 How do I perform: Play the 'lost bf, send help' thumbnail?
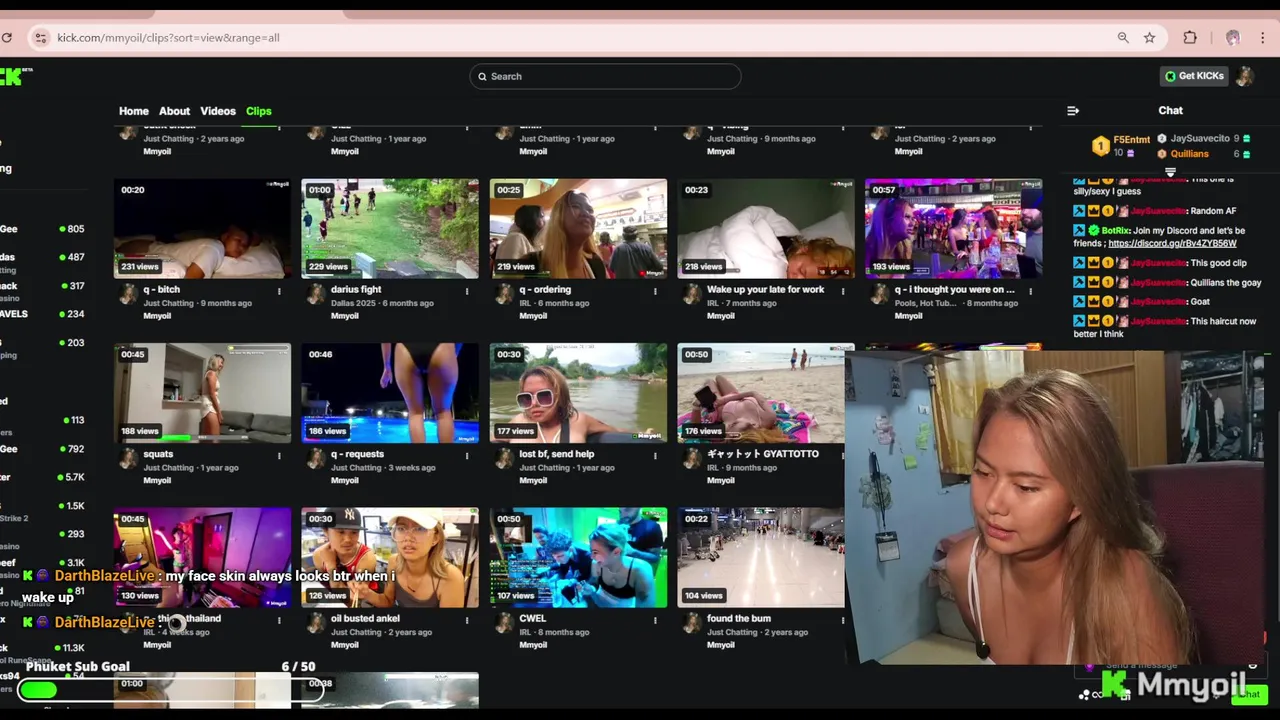(x=578, y=393)
